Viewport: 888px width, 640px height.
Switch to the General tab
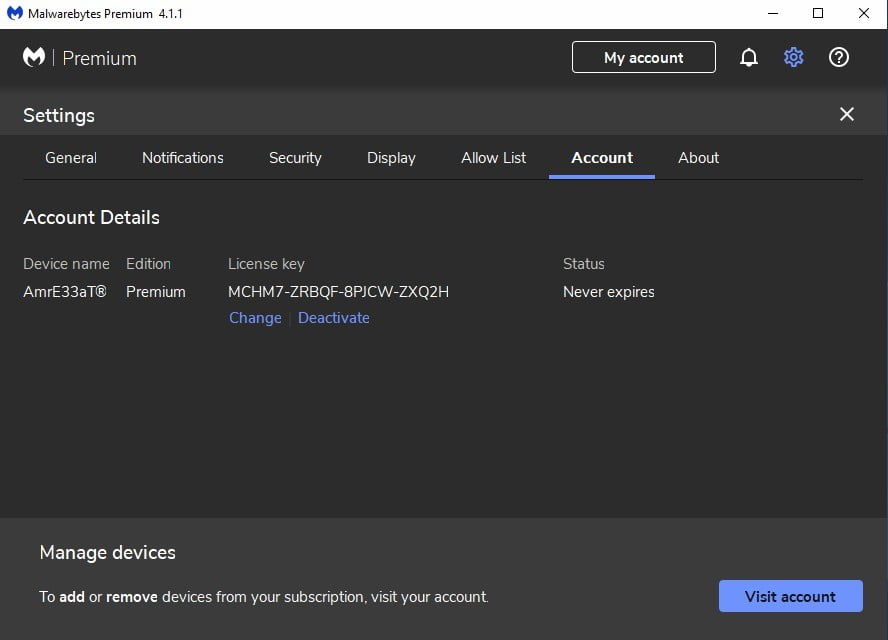pos(71,158)
